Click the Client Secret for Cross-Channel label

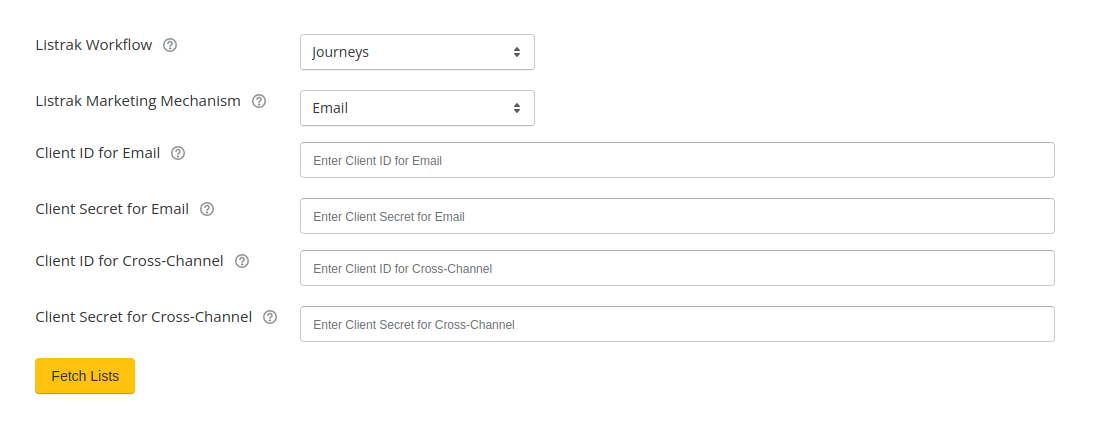tap(144, 317)
